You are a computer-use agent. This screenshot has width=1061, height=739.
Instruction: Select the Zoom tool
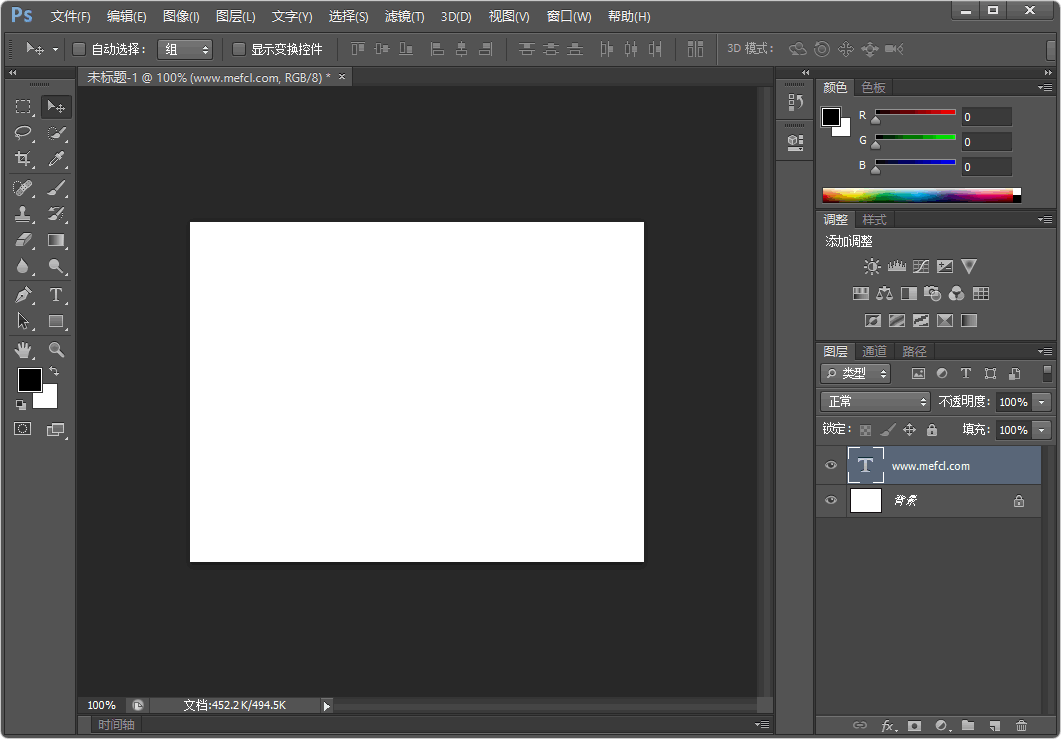click(57, 349)
